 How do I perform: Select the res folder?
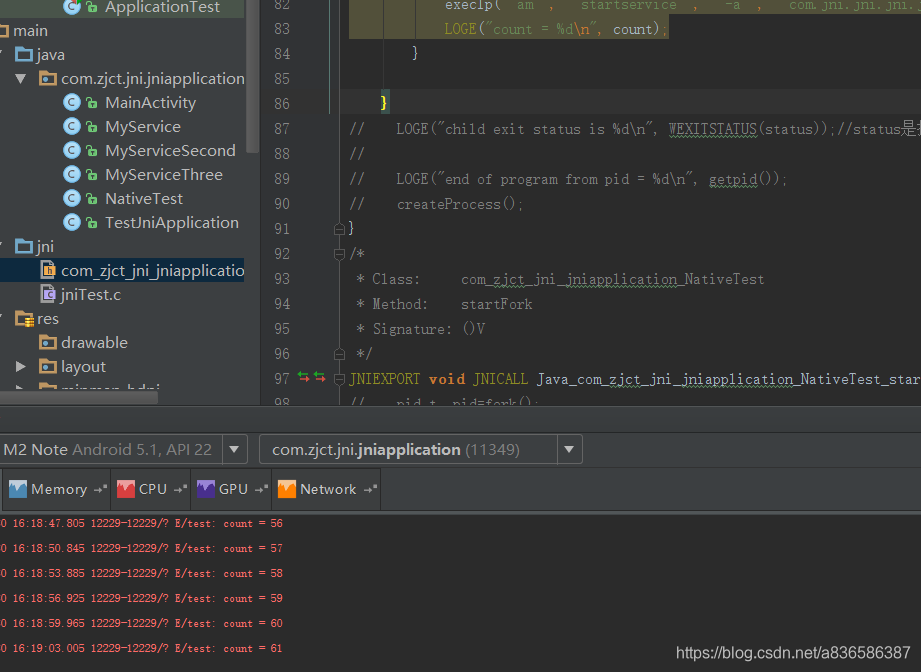coord(48,319)
